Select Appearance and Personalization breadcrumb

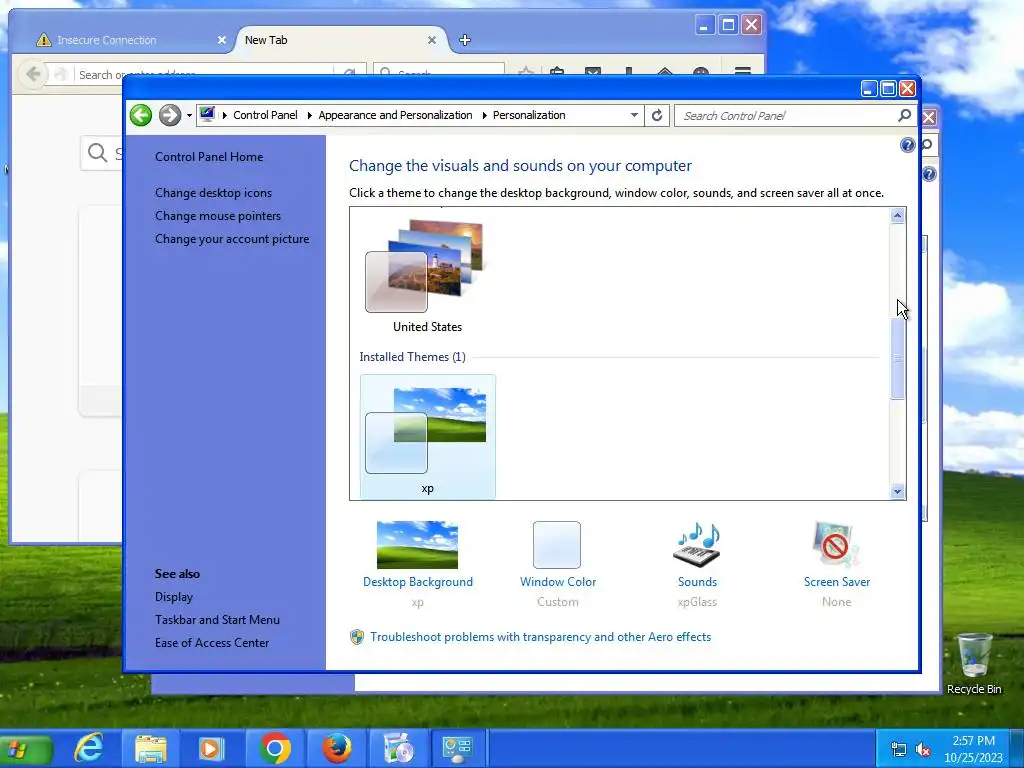click(395, 116)
